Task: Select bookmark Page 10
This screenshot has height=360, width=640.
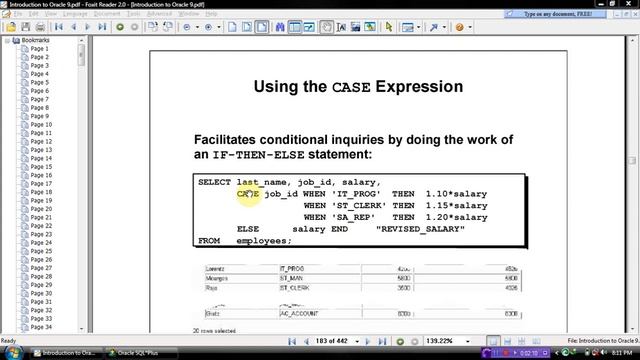Action: click(41, 124)
